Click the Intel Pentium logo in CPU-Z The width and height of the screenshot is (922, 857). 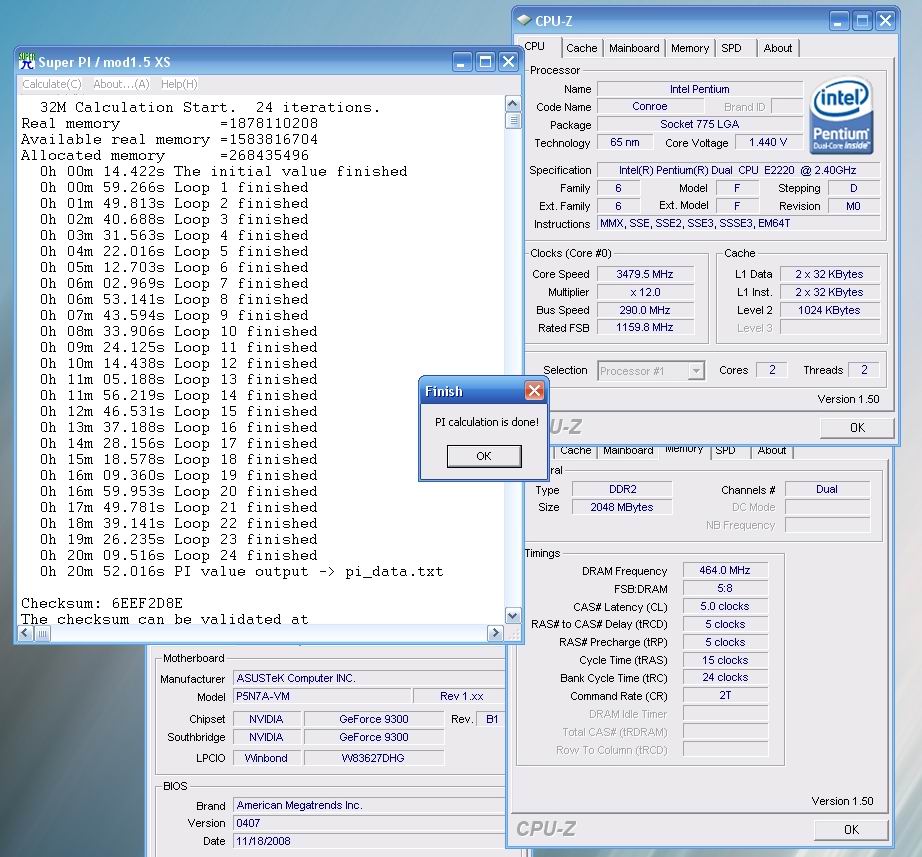(841, 116)
